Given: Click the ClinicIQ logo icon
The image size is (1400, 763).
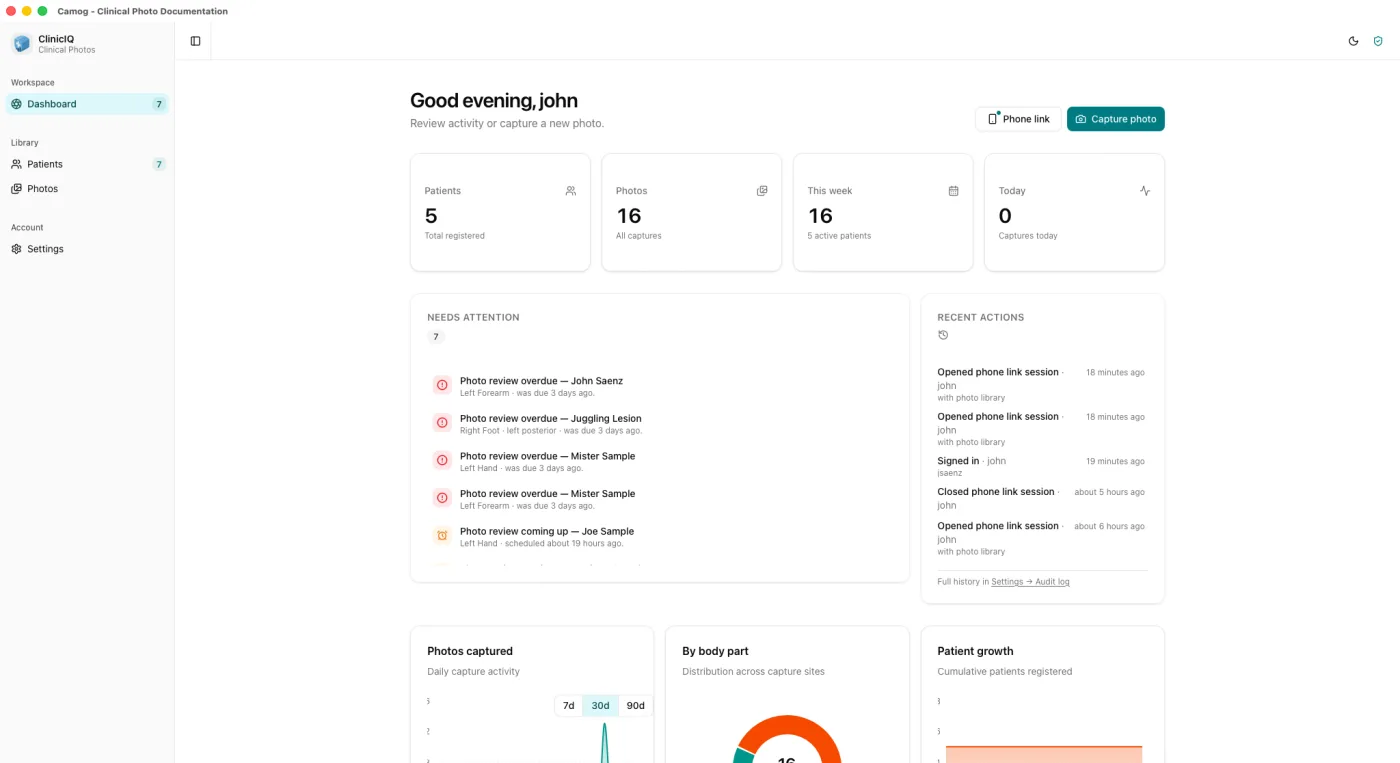Looking at the screenshot, I should [x=21, y=43].
